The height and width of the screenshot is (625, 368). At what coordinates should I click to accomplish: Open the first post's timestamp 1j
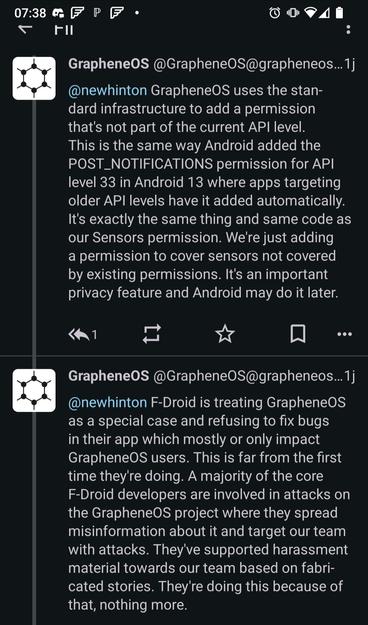coord(350,64)
